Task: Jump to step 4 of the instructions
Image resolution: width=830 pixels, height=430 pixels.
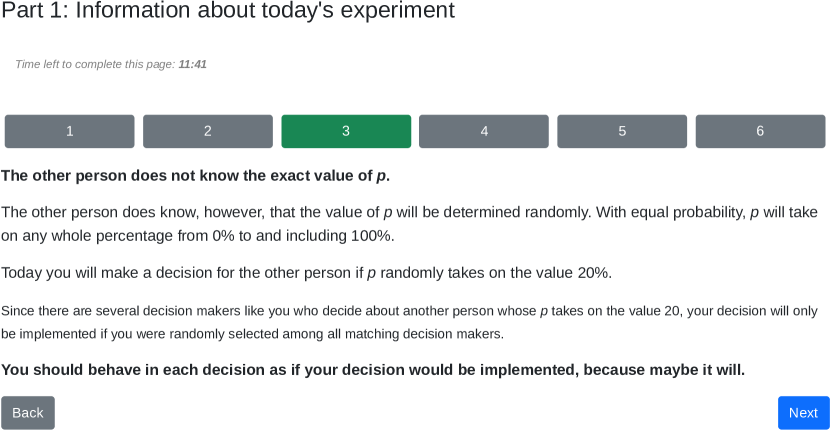Action: click(484, 131)
